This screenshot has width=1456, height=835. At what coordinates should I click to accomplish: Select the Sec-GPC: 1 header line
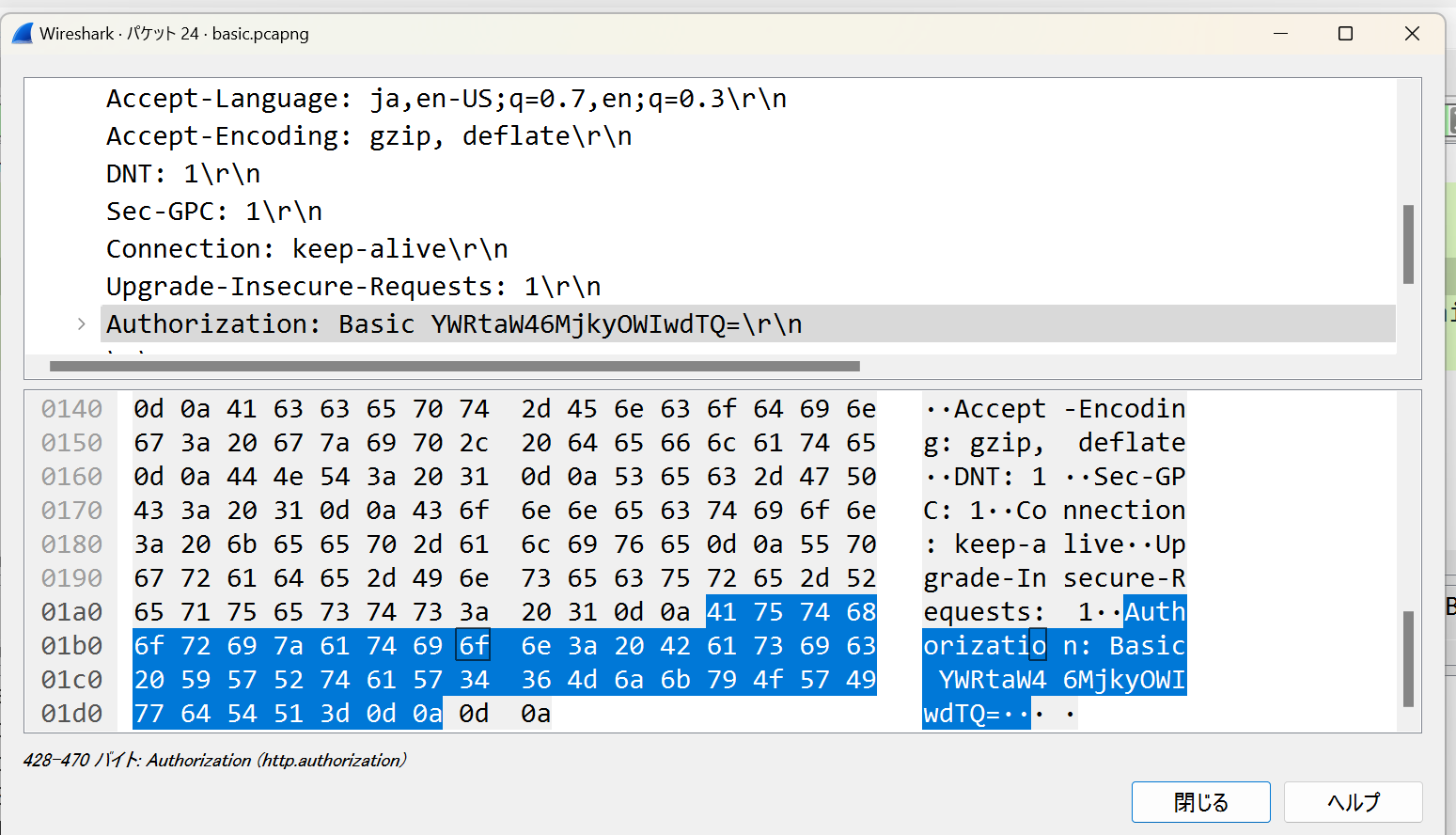click(x=214, y=212)
